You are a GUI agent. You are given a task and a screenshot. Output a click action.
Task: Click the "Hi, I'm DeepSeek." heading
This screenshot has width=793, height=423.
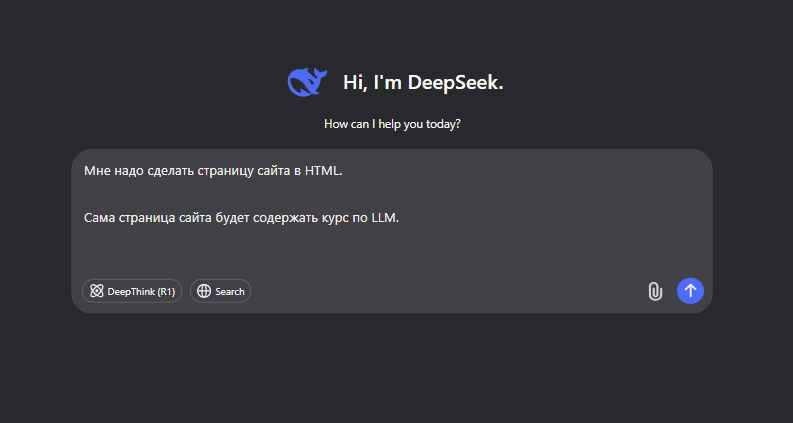[x=423, y=82]
